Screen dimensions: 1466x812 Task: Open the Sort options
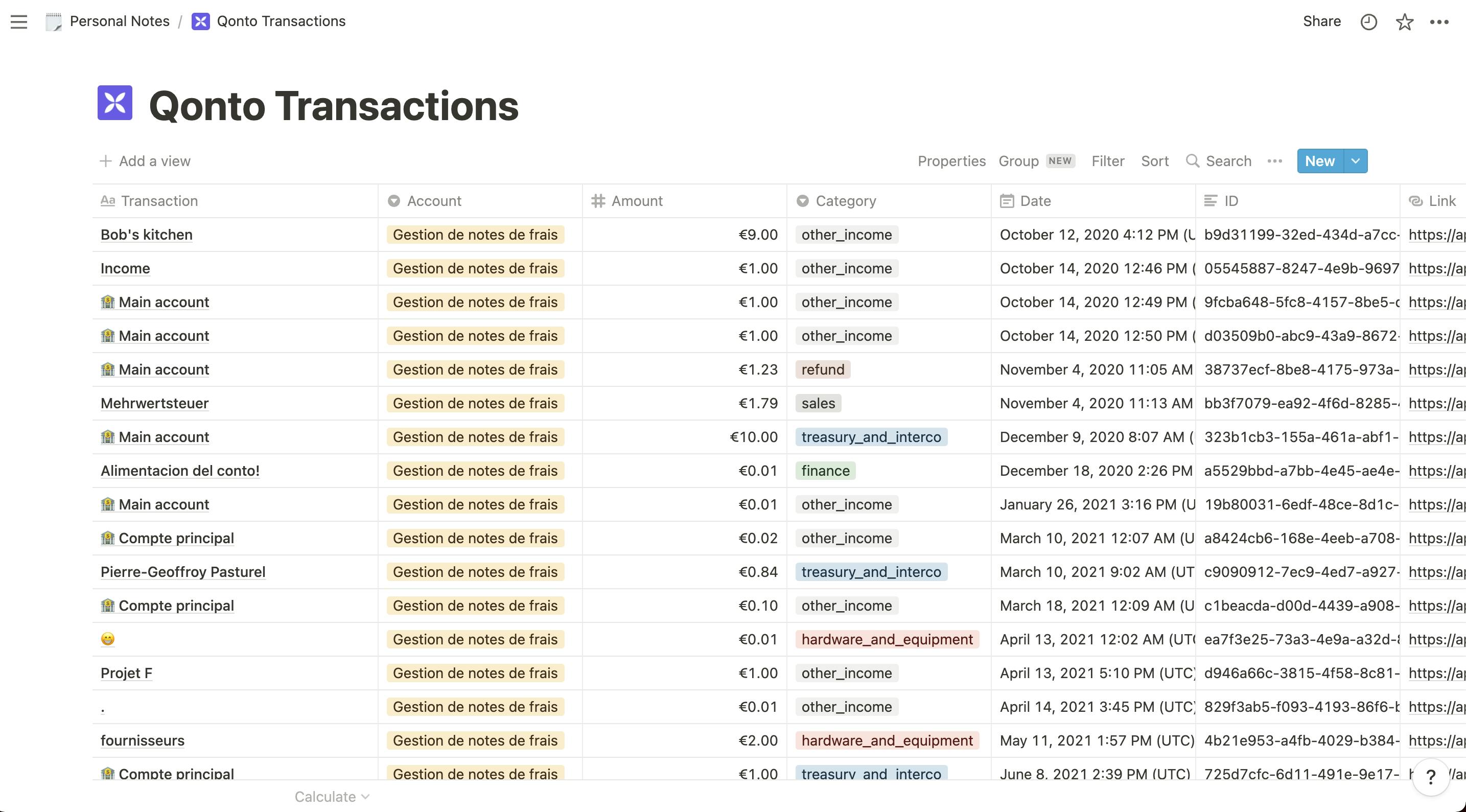pos(1155,161)
